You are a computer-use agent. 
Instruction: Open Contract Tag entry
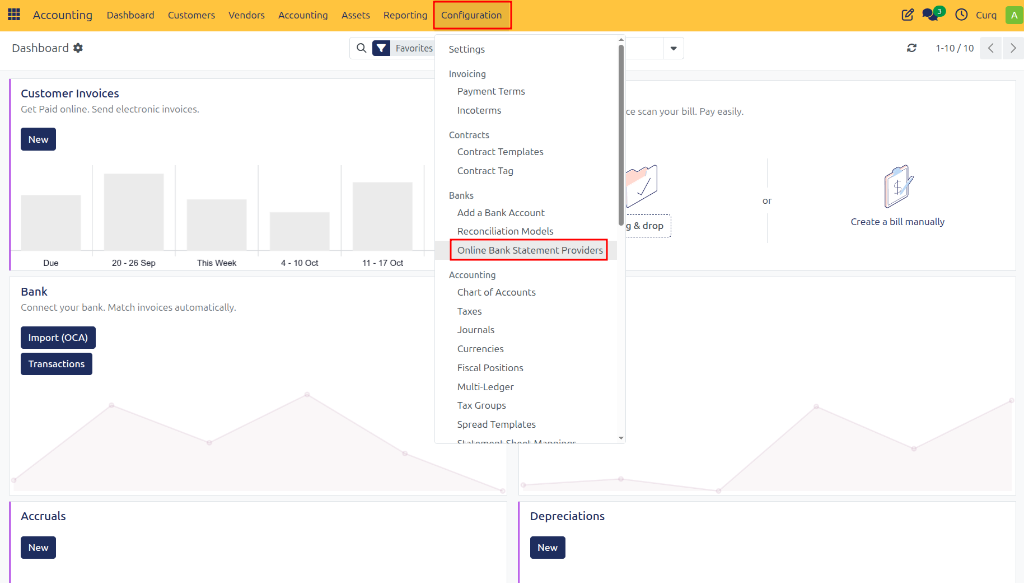coord(485,170)
